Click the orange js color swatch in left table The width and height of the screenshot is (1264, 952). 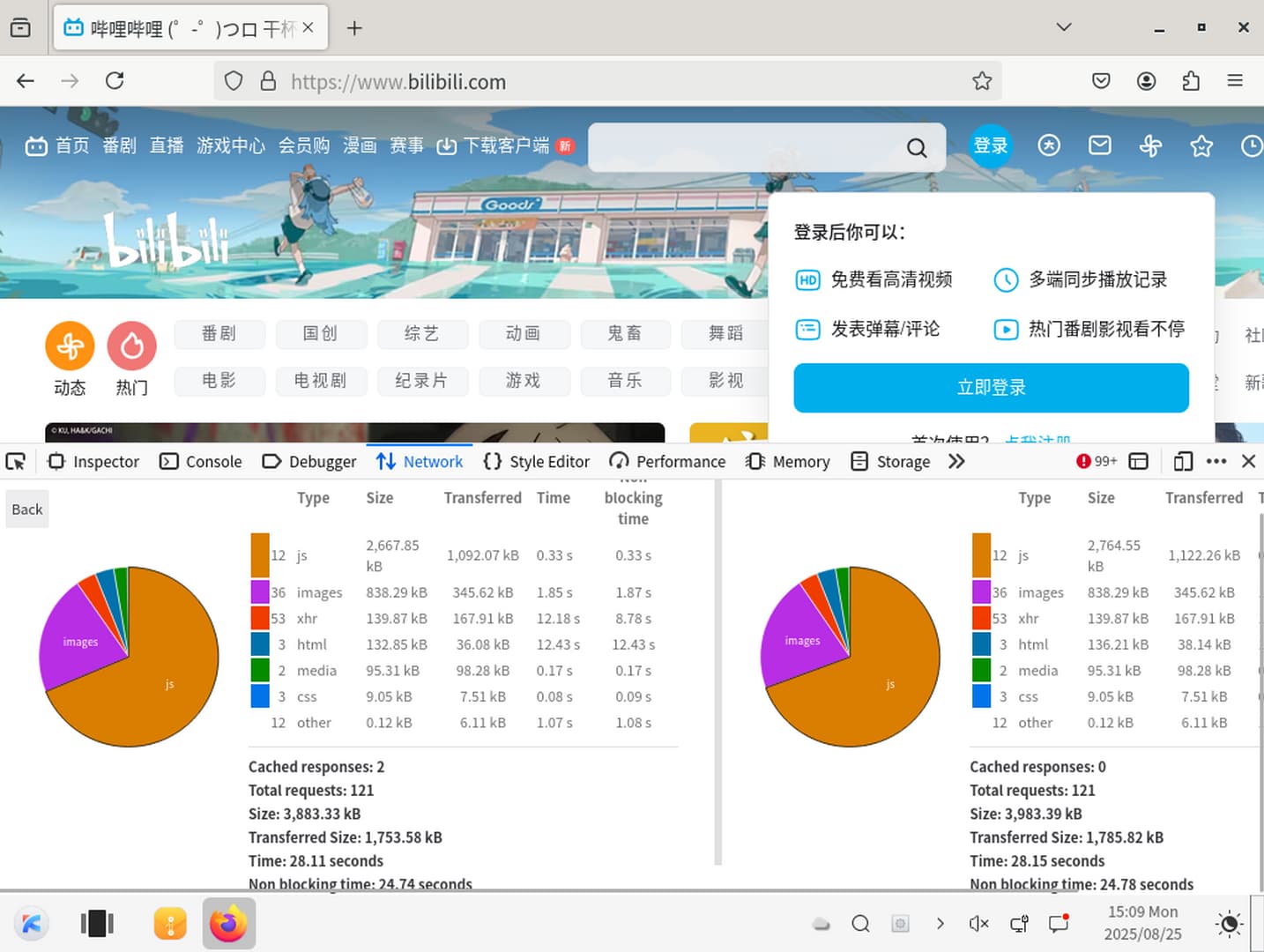pos(259,555)
